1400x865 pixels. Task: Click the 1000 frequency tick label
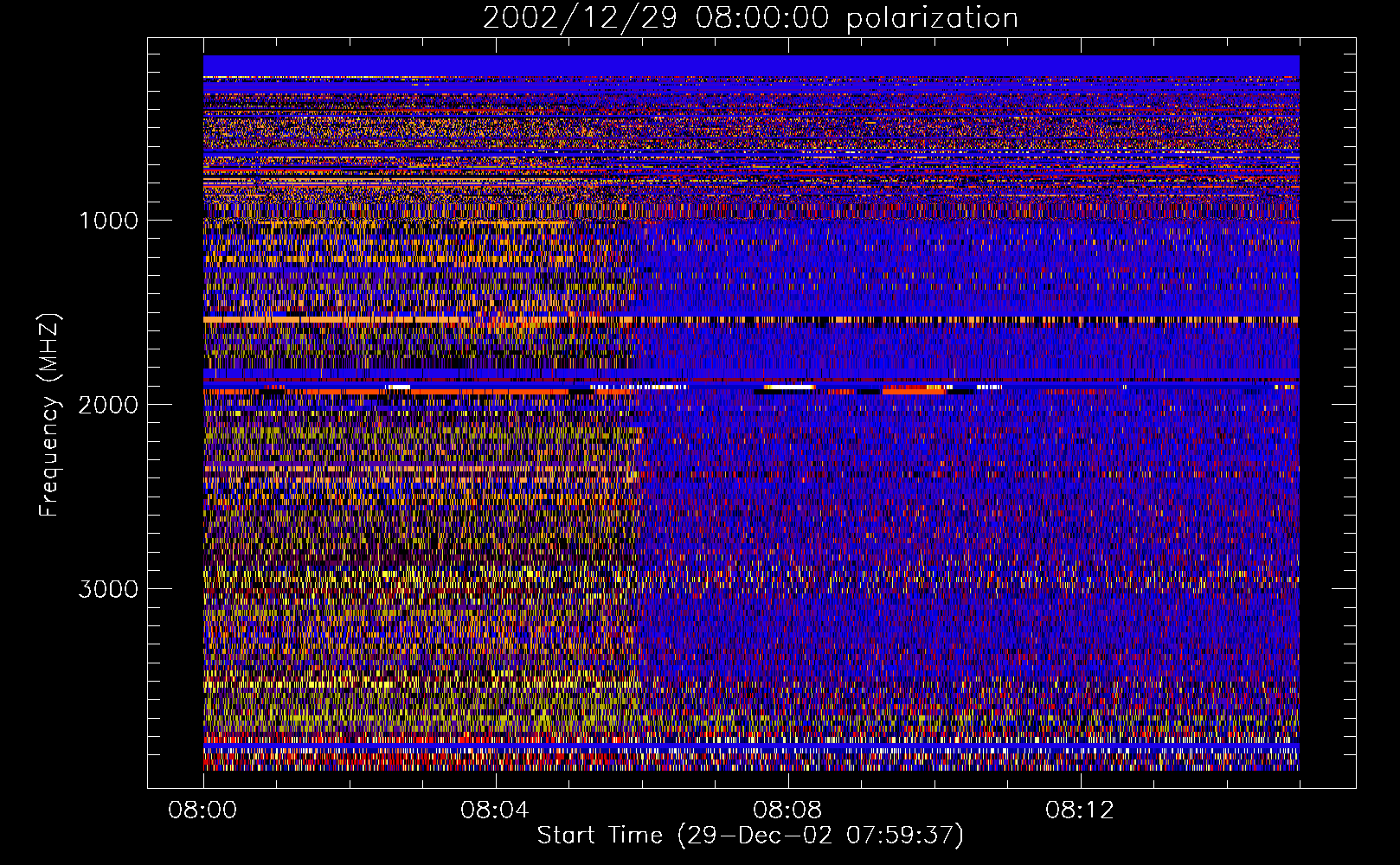108,220
